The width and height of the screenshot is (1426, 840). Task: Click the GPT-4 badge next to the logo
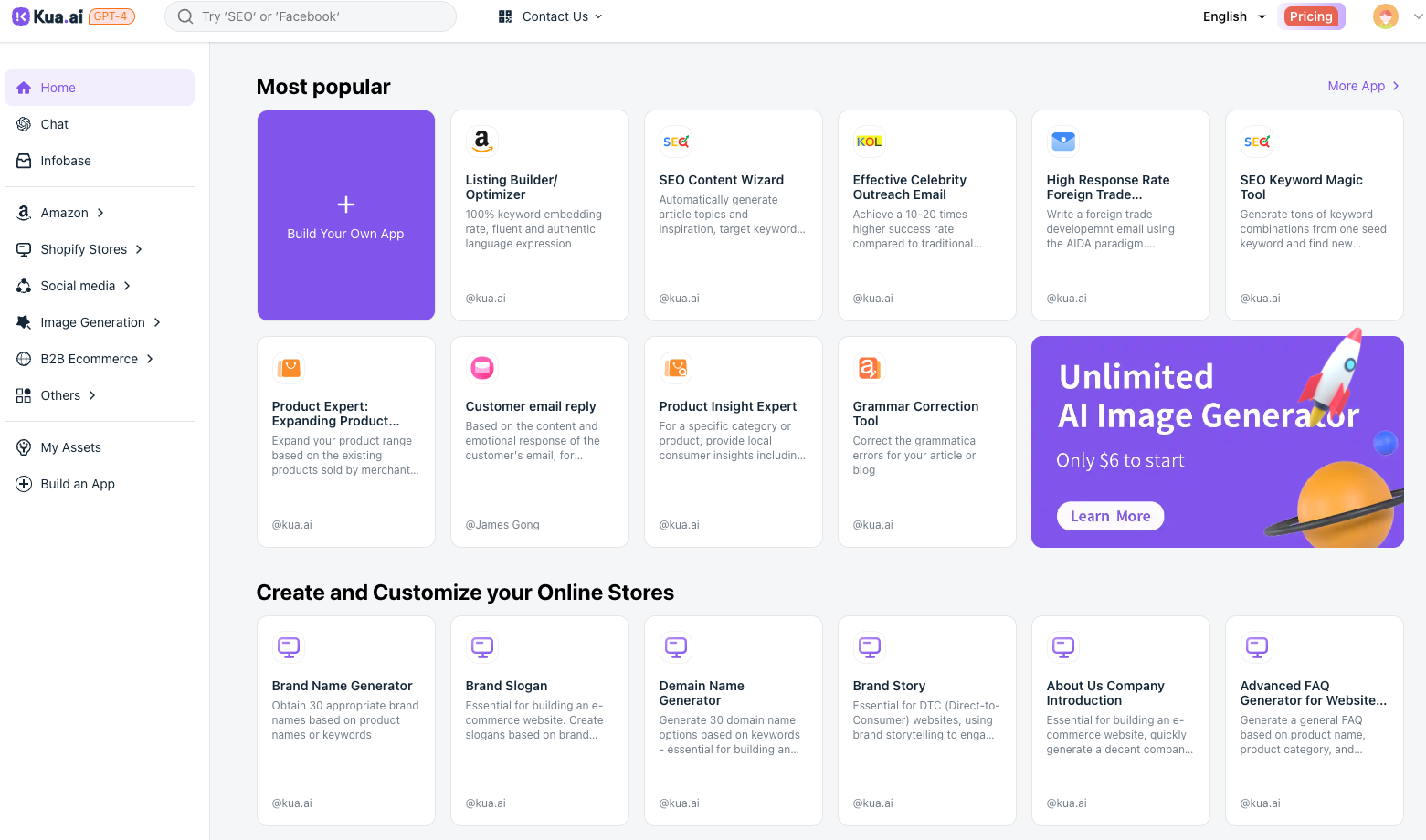(x=113, y=16)
